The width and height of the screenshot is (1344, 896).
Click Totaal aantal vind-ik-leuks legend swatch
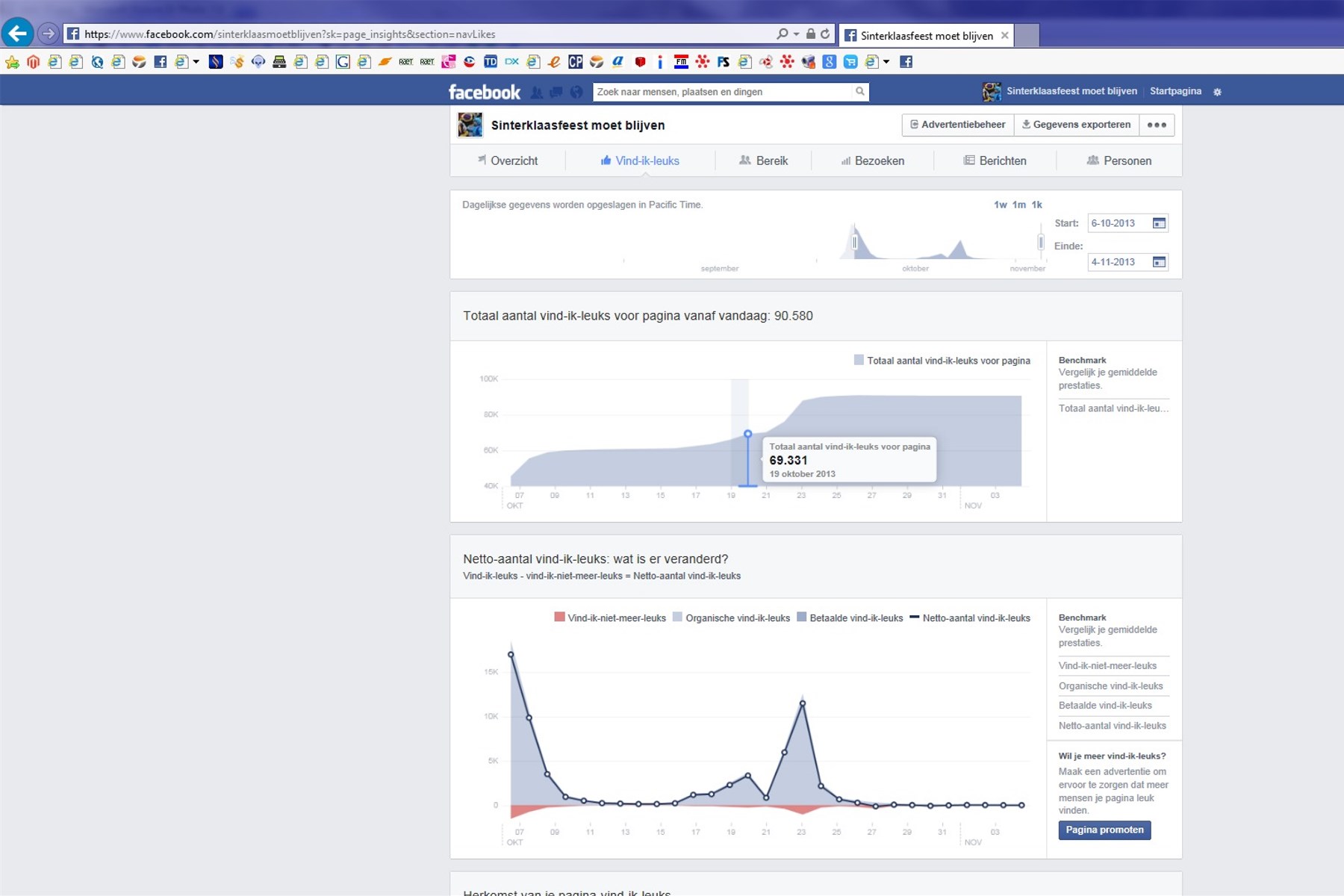859,360
